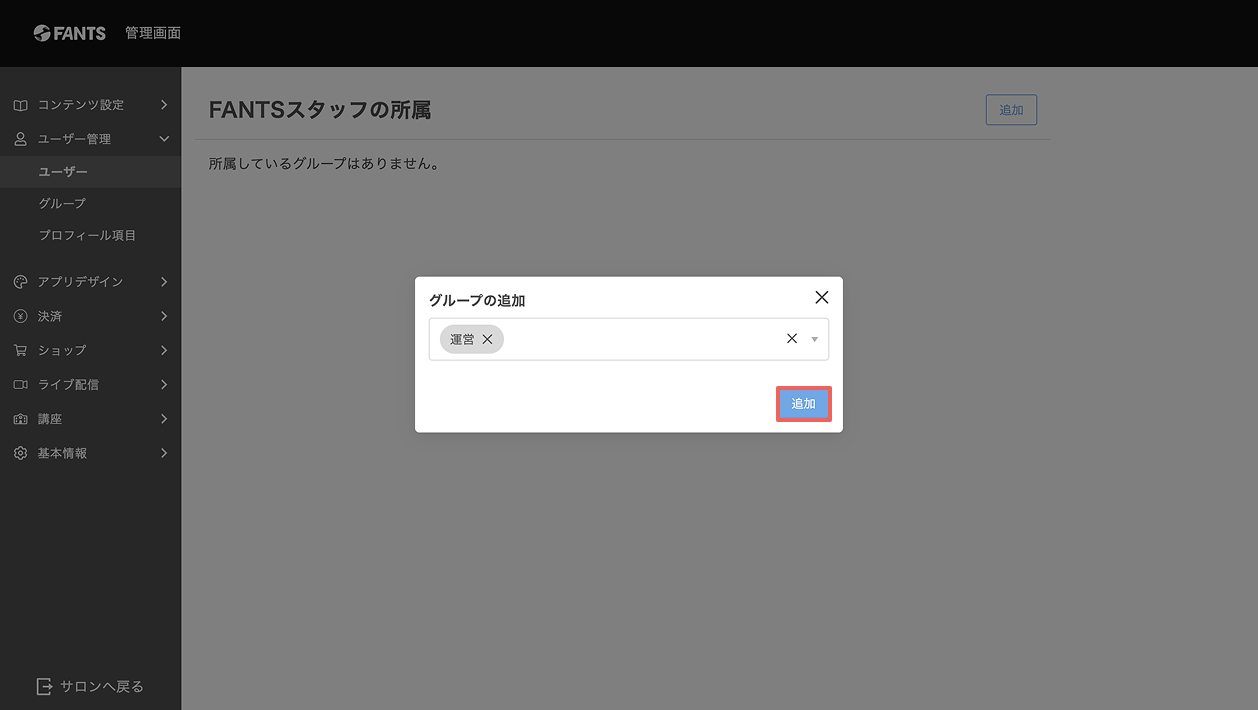The height and width of the screenshot is (710, 1258).
Task: Click the 運営 tag label
Action: pos(462,339)
